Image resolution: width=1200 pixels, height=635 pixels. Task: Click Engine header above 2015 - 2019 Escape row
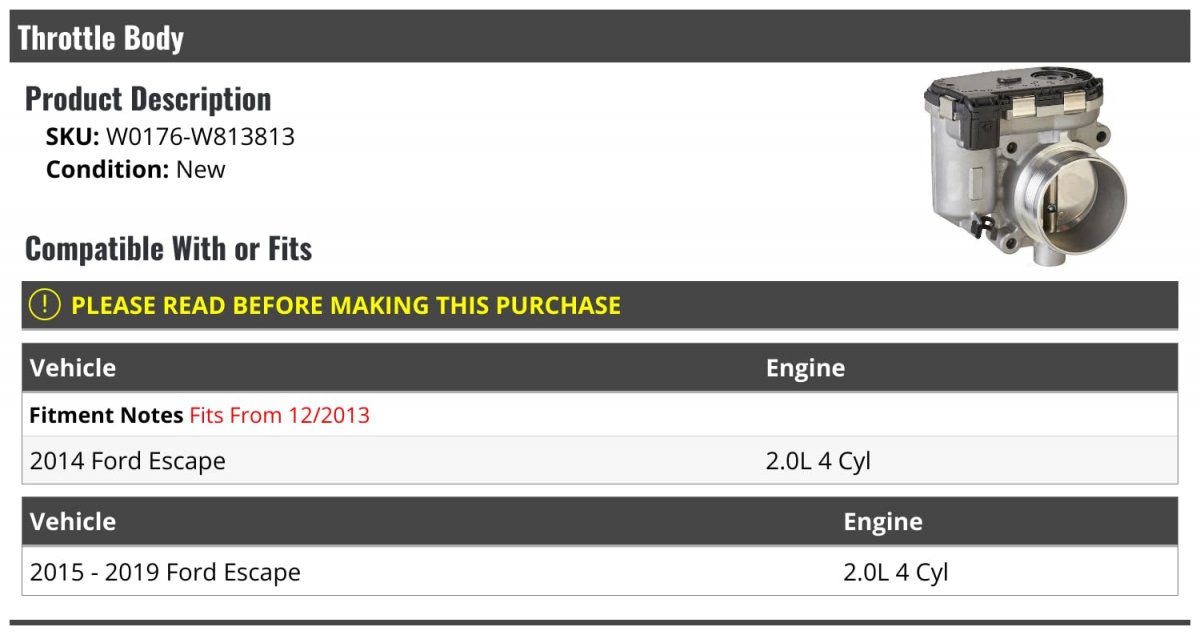(883, 521)
